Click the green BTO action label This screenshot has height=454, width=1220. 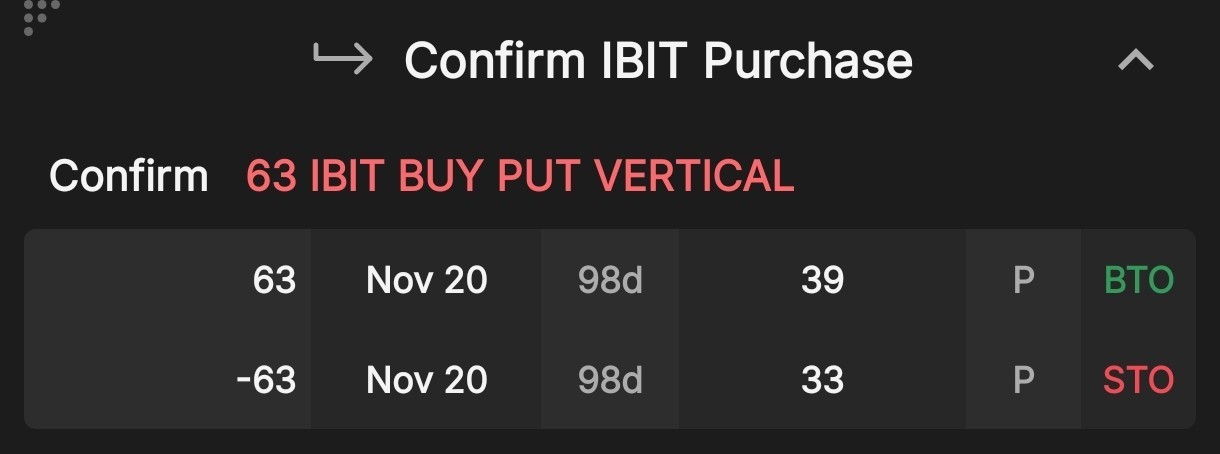(1139, 280)
